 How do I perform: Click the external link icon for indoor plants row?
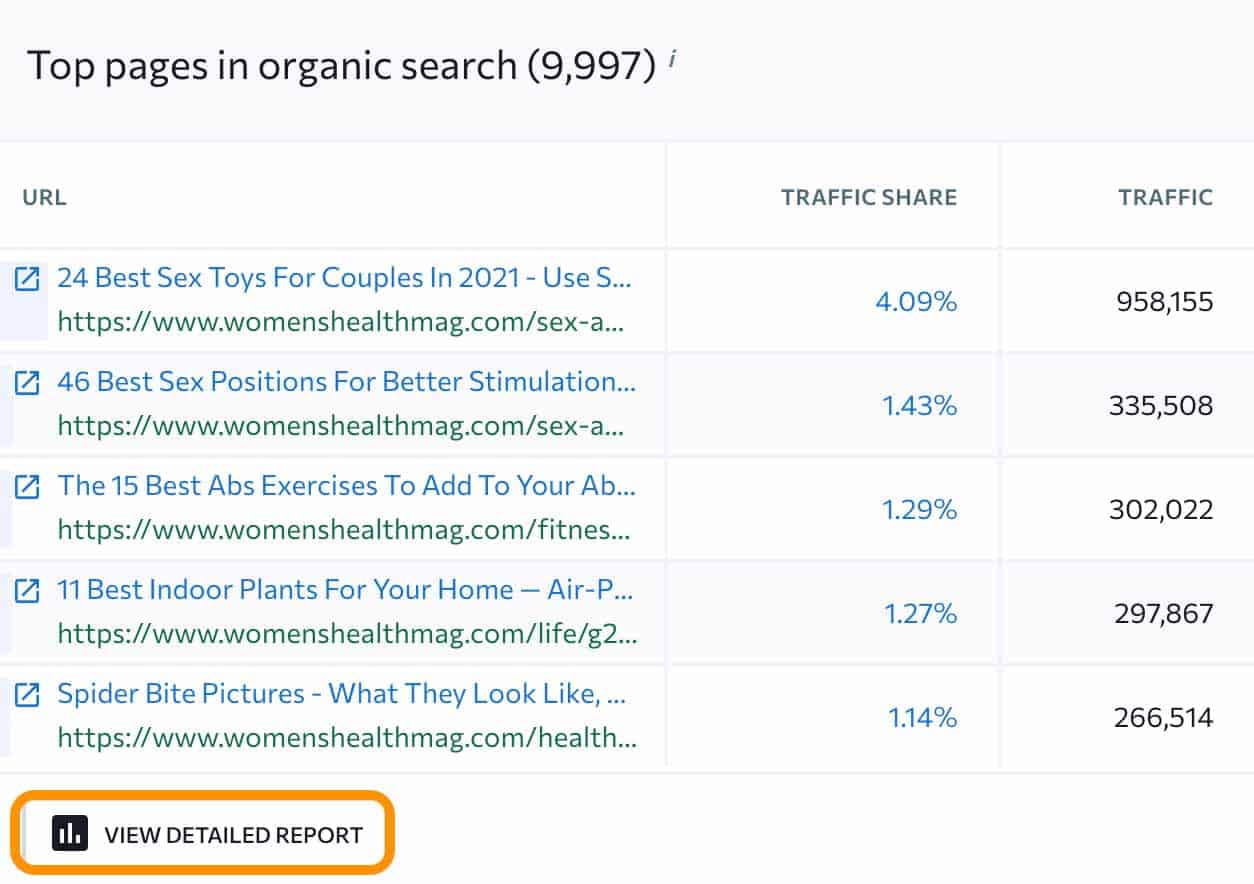[x=25, y=591]
